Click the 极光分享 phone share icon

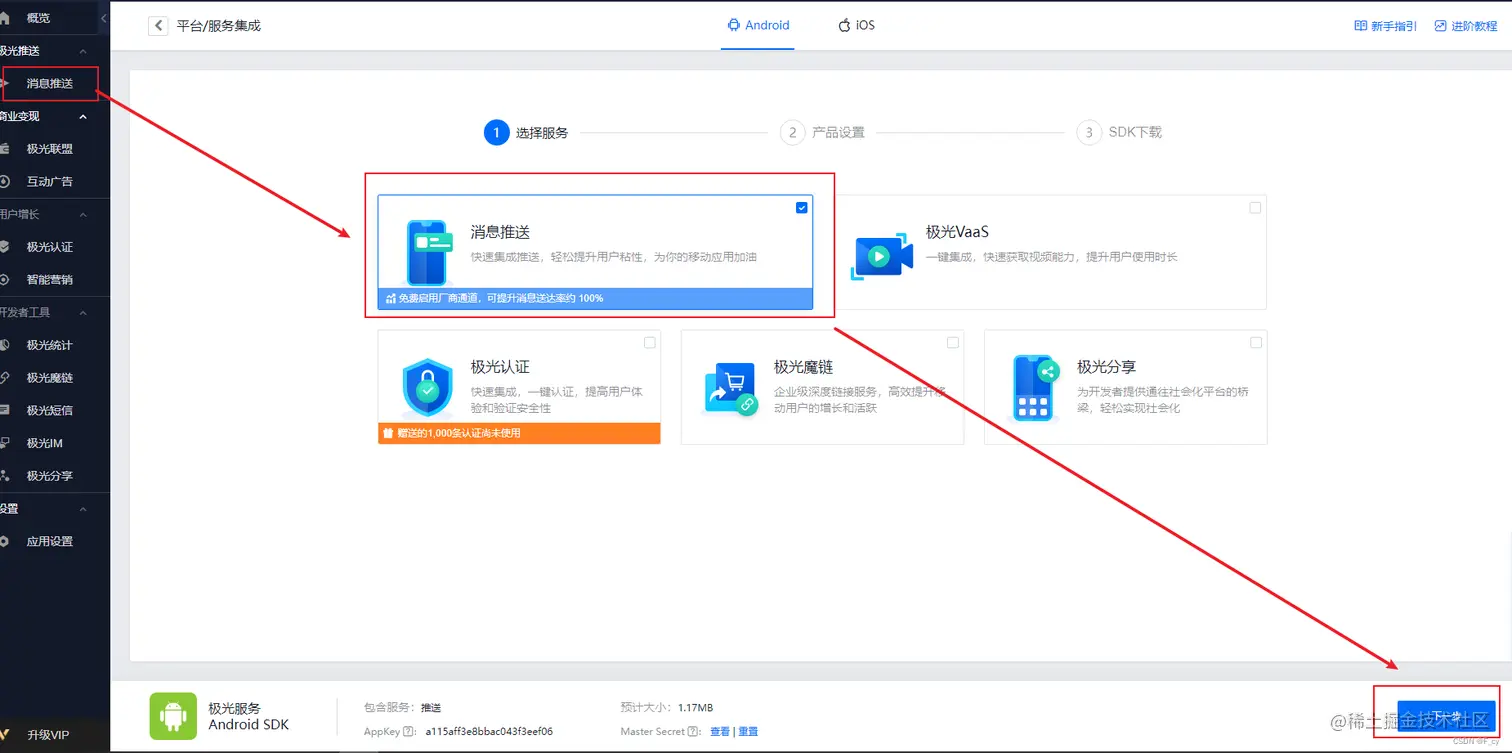(1035, 387)
